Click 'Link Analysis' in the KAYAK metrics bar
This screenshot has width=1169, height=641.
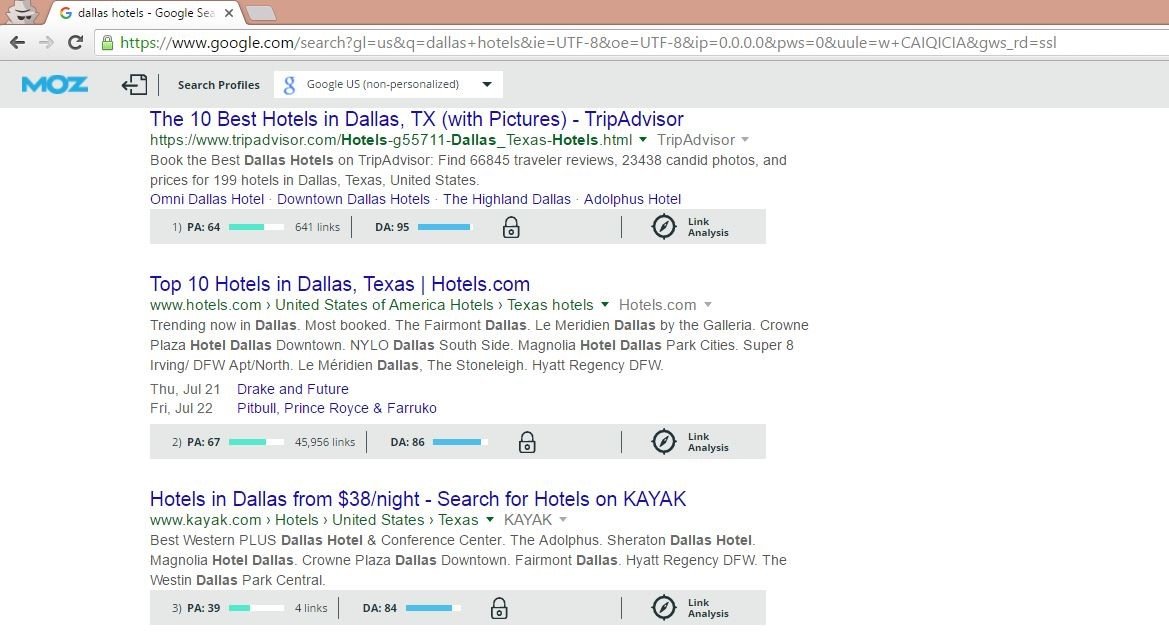click(708, 608)
